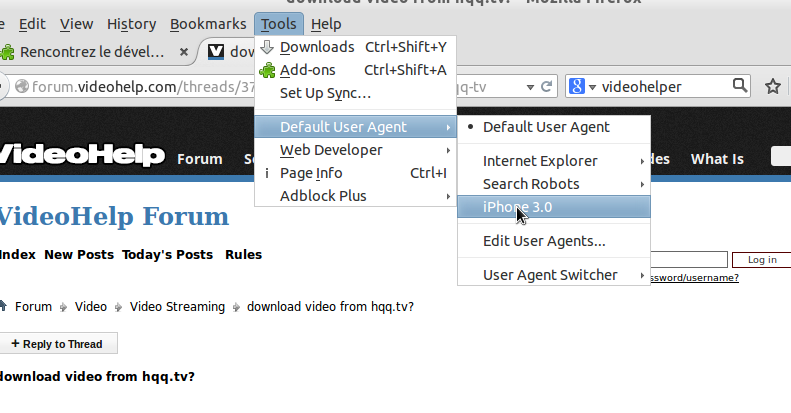Open Edit User Agents dialog
Screen dimensions: 791x413
point(544,241)
